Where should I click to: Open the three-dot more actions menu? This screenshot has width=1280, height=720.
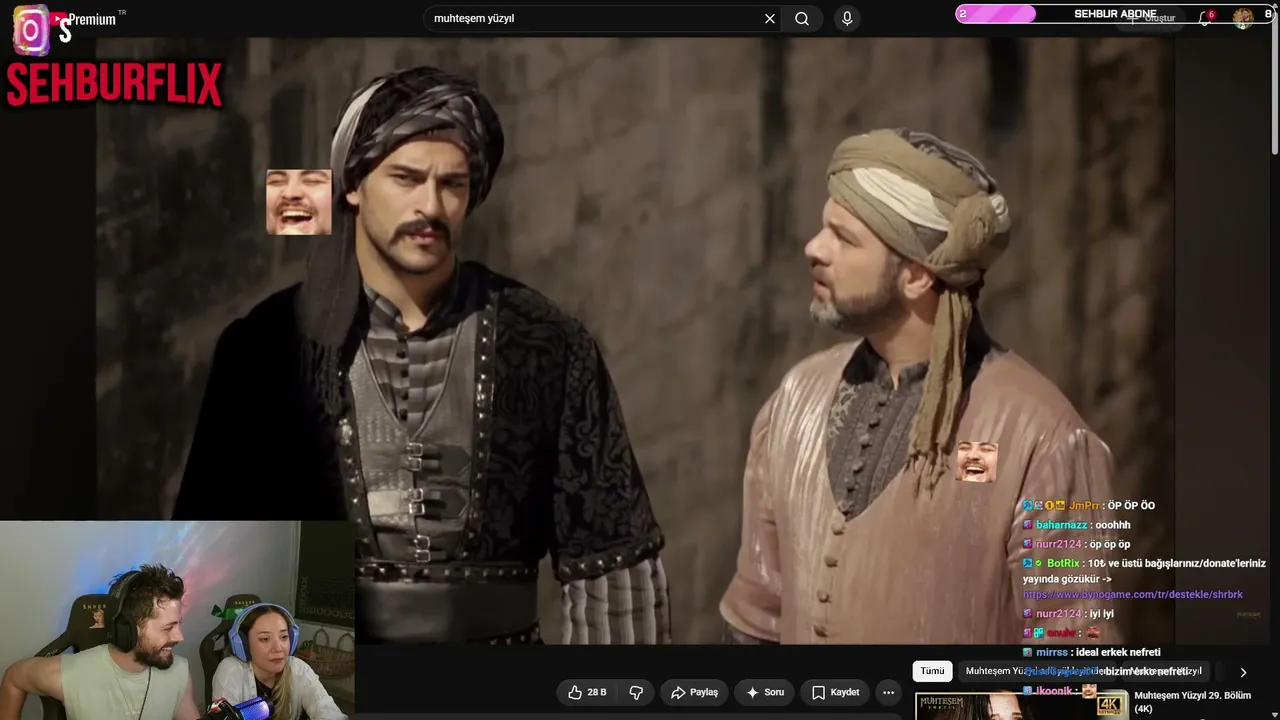click(888, 692)
